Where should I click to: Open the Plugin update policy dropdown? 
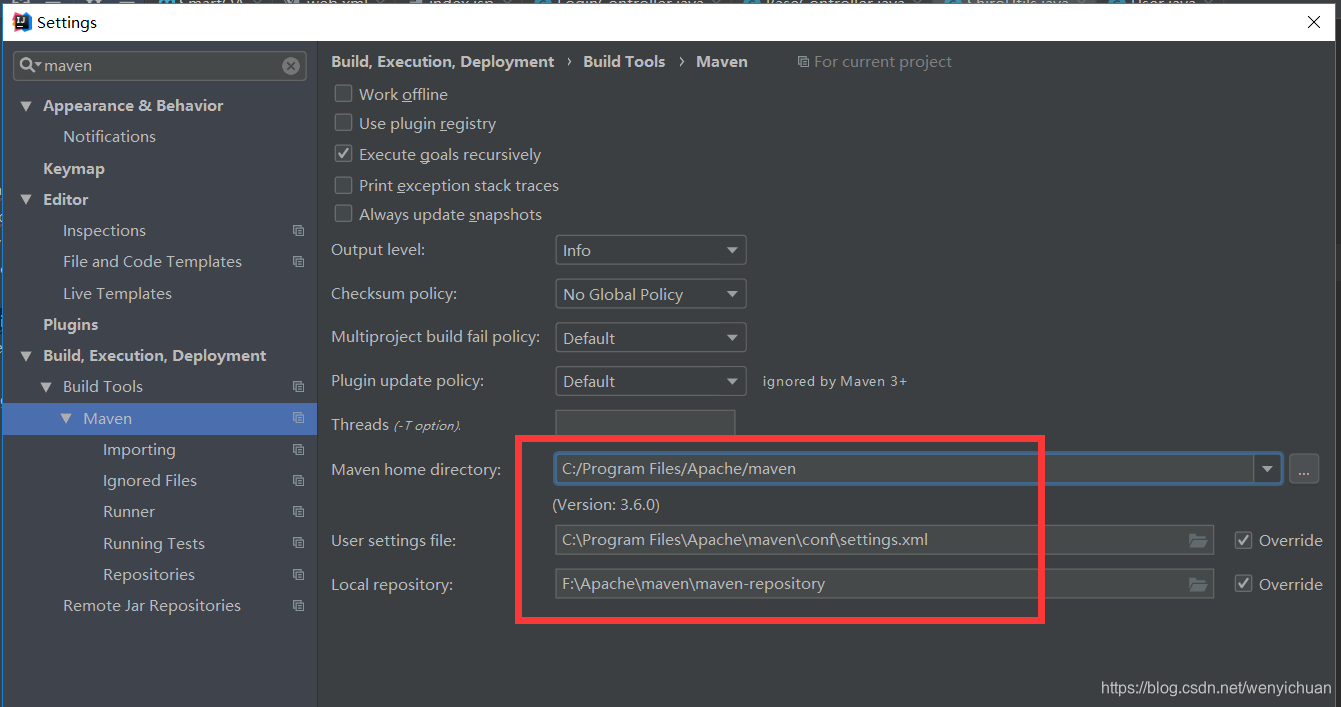click(x=651, y=381)
